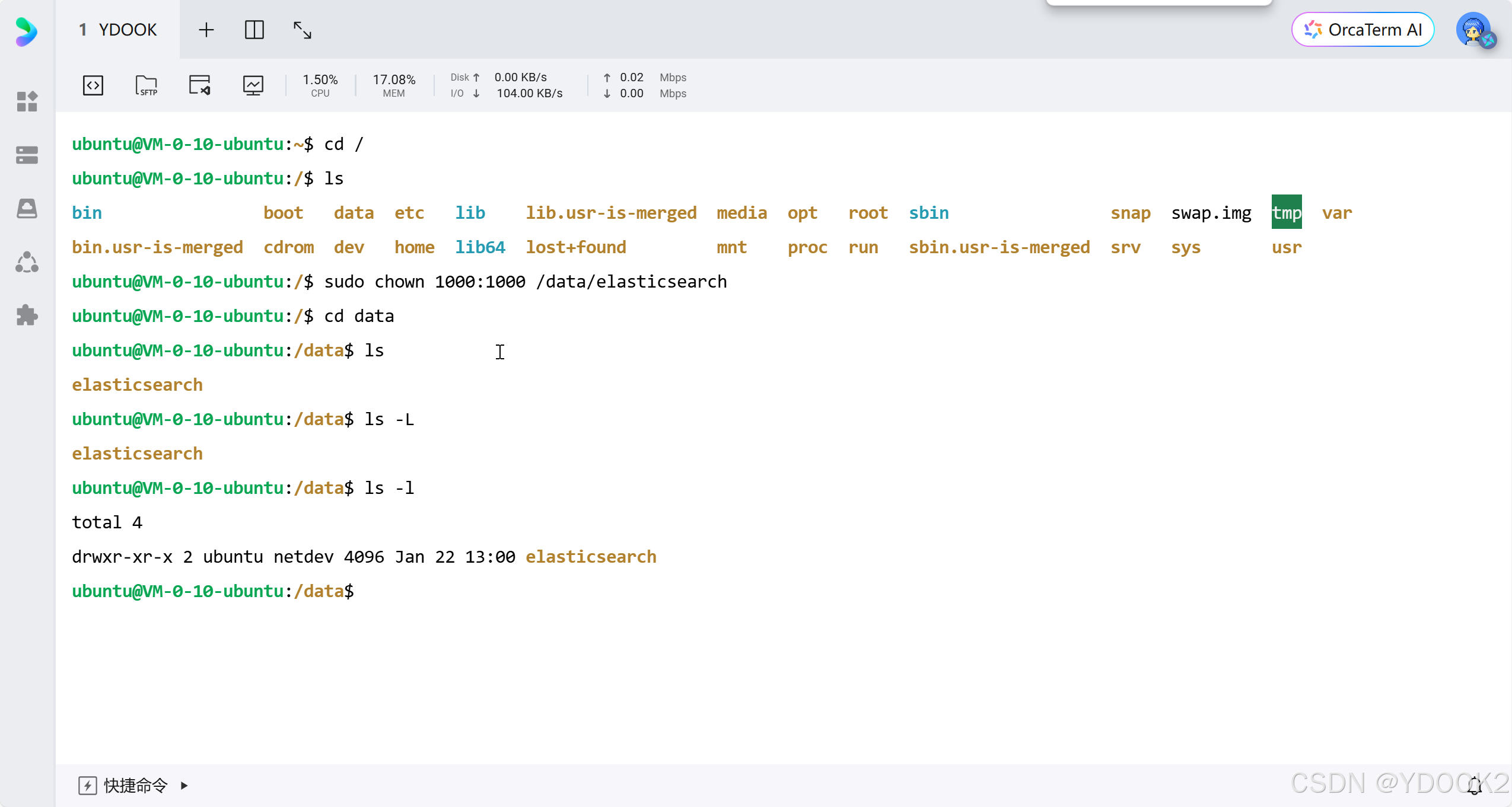
Task: Open the plugins puzzle icon in sidebar
Action: tap(27, 315)
